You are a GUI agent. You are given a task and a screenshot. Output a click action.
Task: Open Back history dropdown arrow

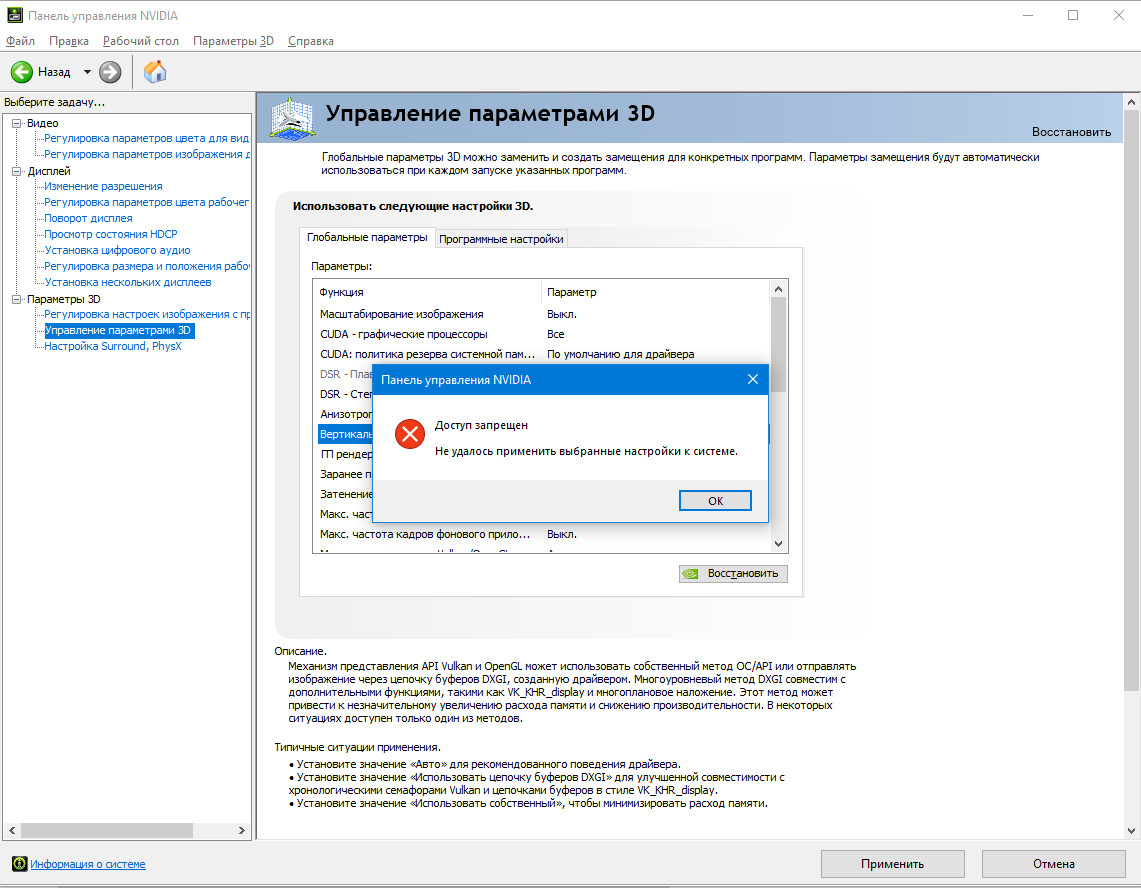tap(87, 72)
